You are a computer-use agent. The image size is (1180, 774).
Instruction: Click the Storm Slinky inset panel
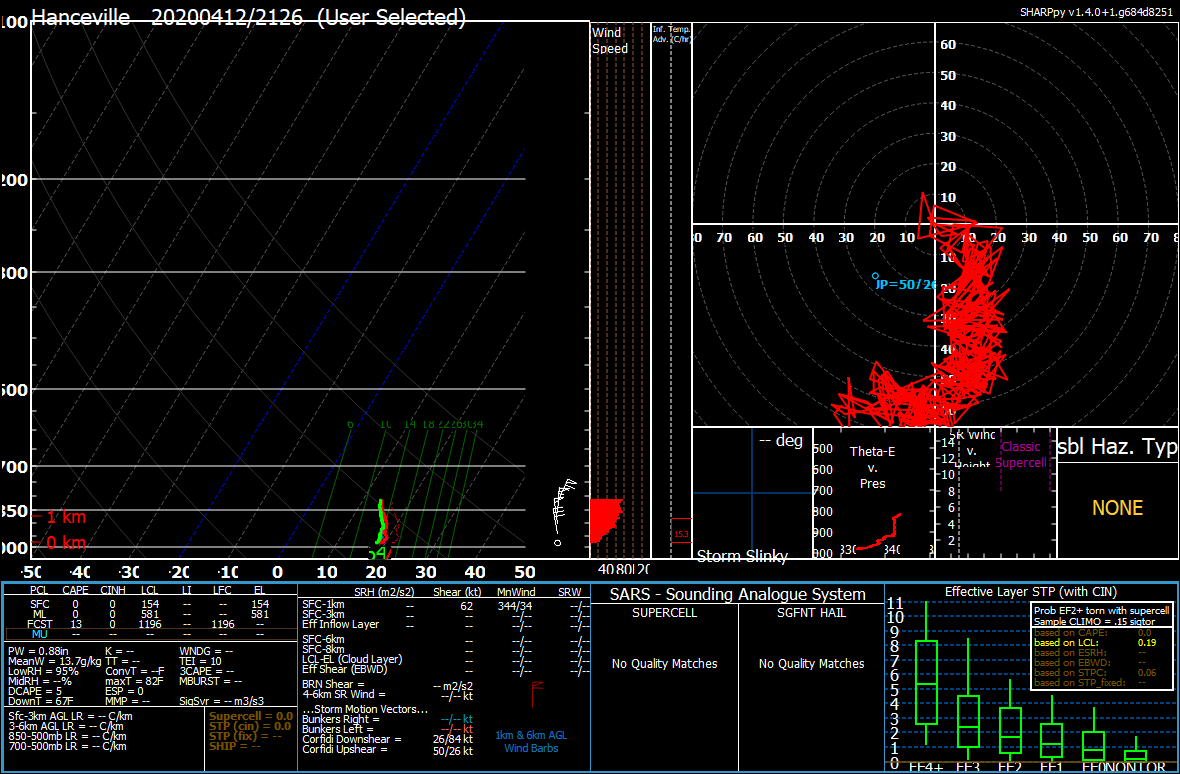click(x=752, y=493)
